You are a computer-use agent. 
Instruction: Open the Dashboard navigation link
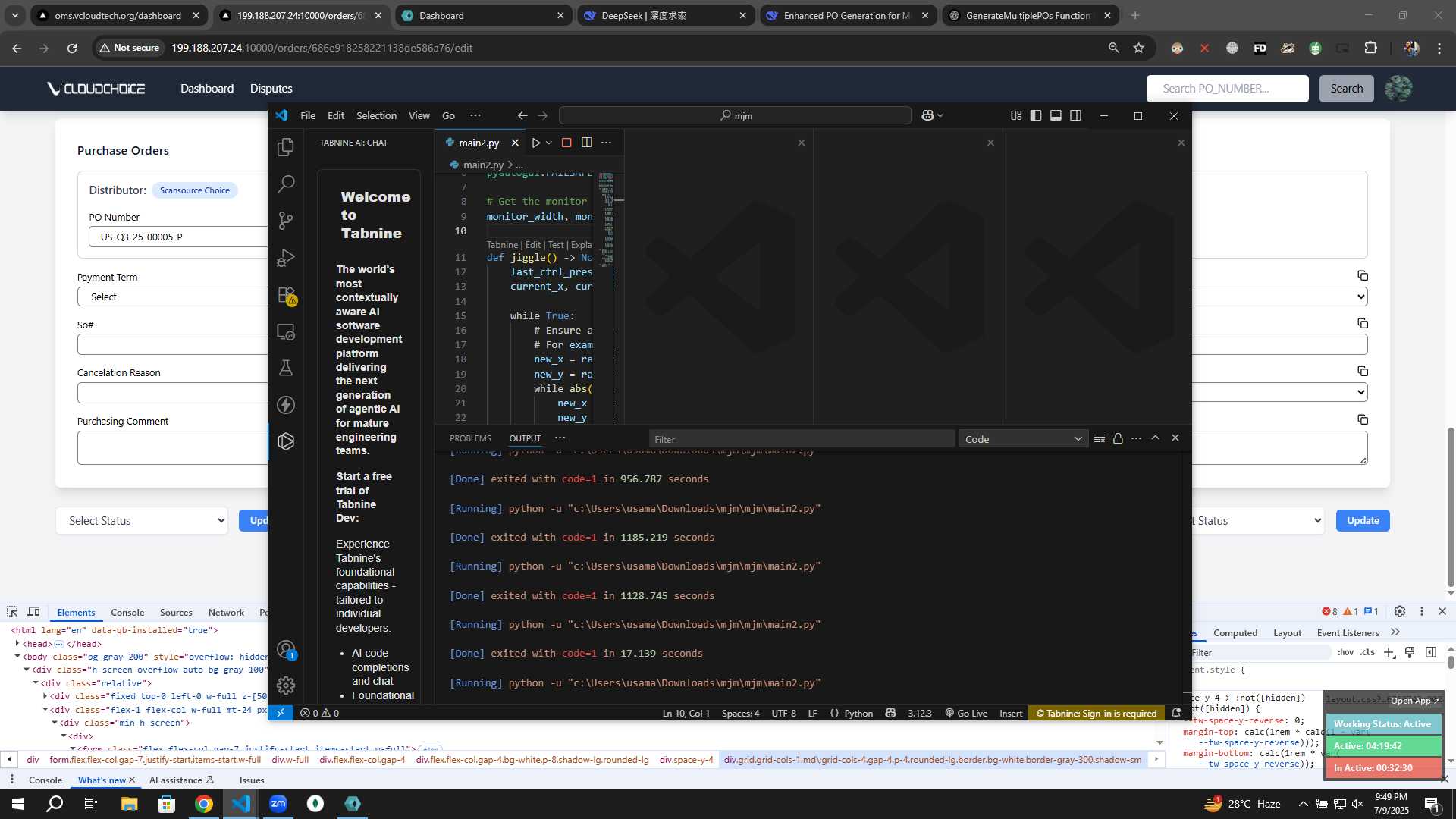coord(207,89)
